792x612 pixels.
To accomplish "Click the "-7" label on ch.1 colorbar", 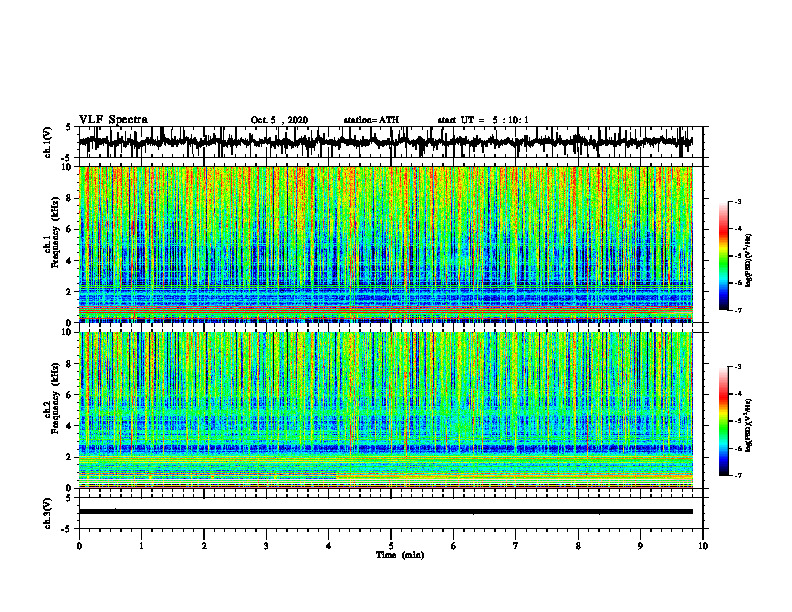I will click(x=738, y=310).
